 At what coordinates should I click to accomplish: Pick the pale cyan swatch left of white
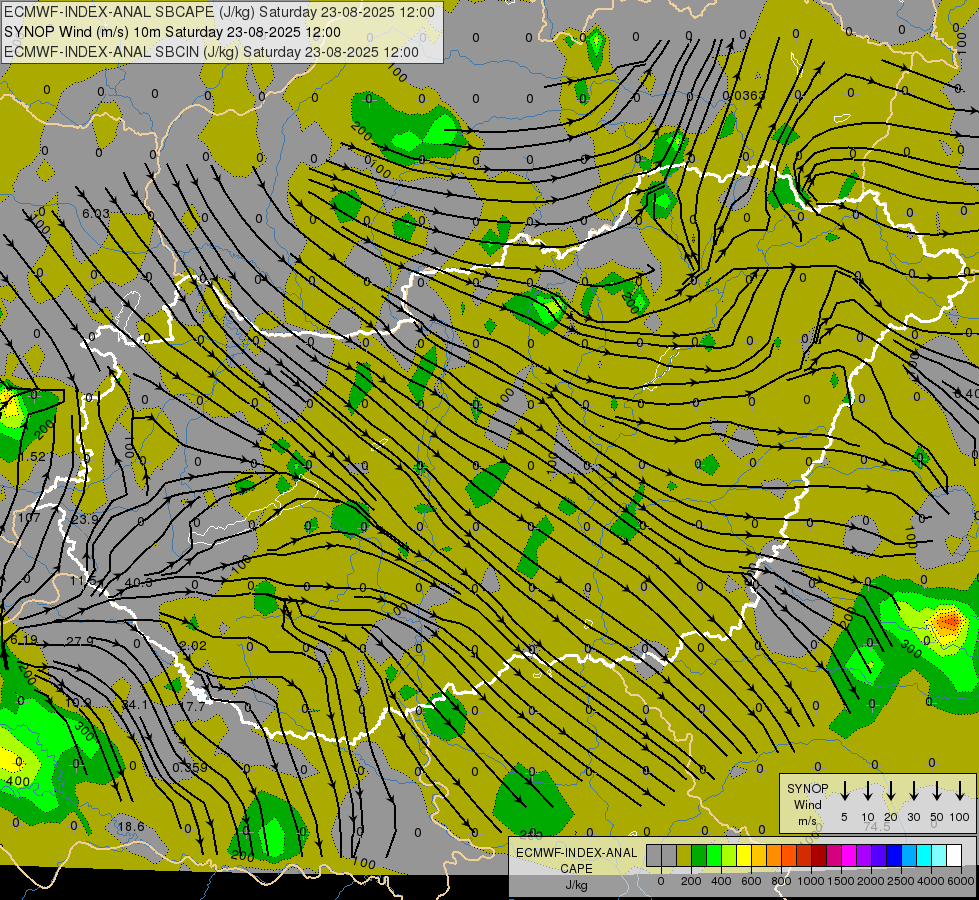point(939,855)
